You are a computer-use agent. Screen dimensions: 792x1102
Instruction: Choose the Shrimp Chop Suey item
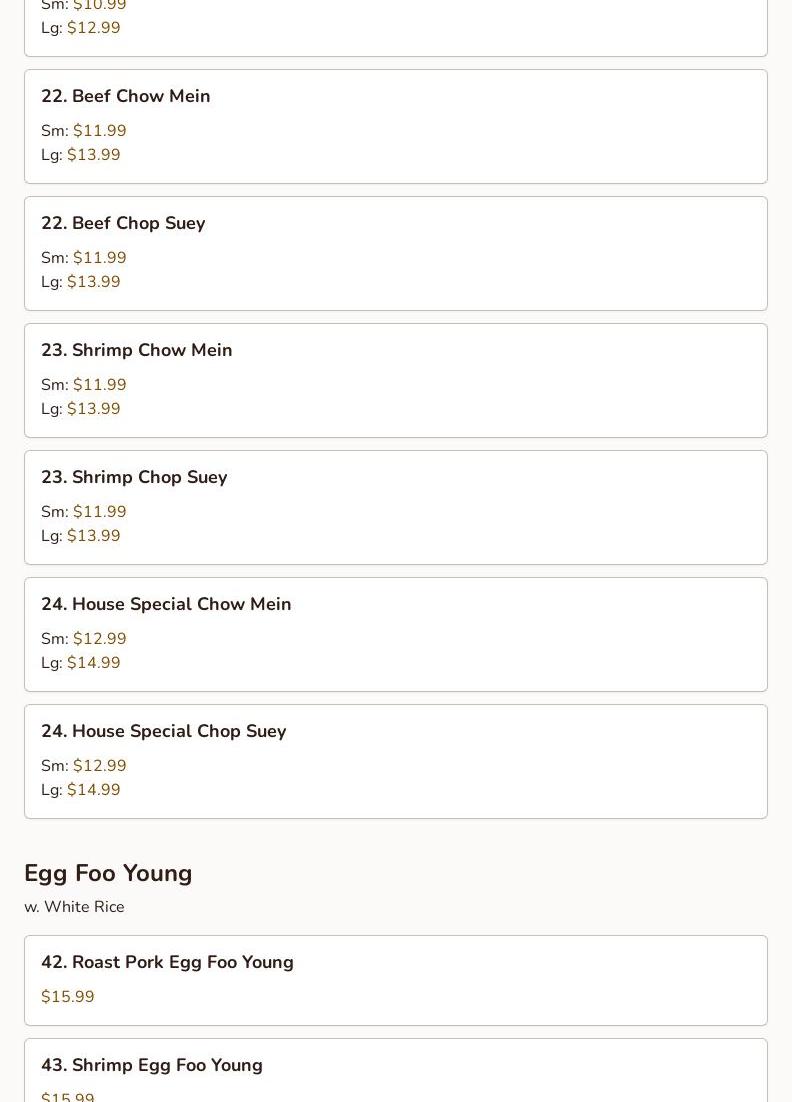(134, 477)
